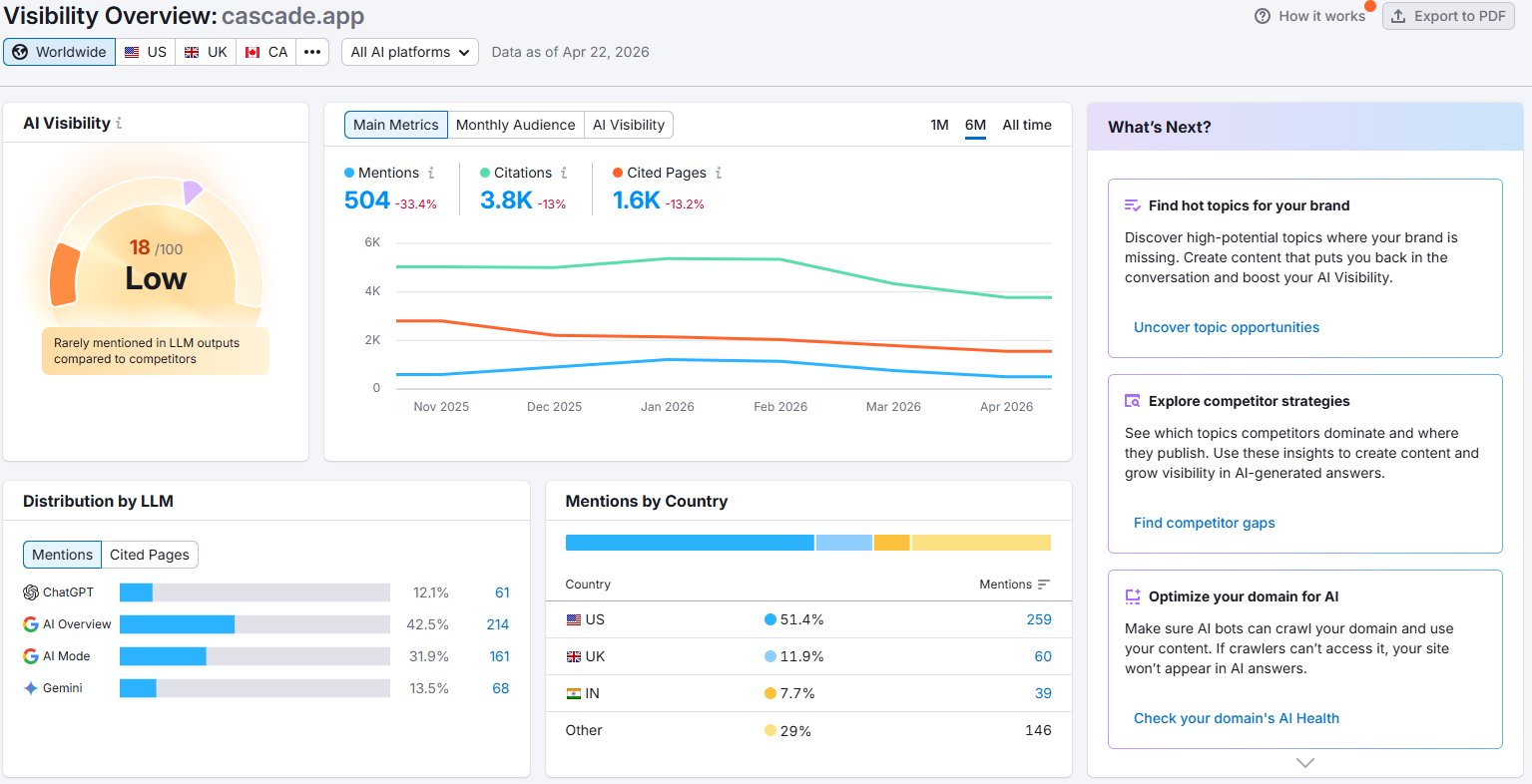Select Mentions tab in Distribution by LLM
This screenshot has height=784, width=1532.
[x=62, y=555]
